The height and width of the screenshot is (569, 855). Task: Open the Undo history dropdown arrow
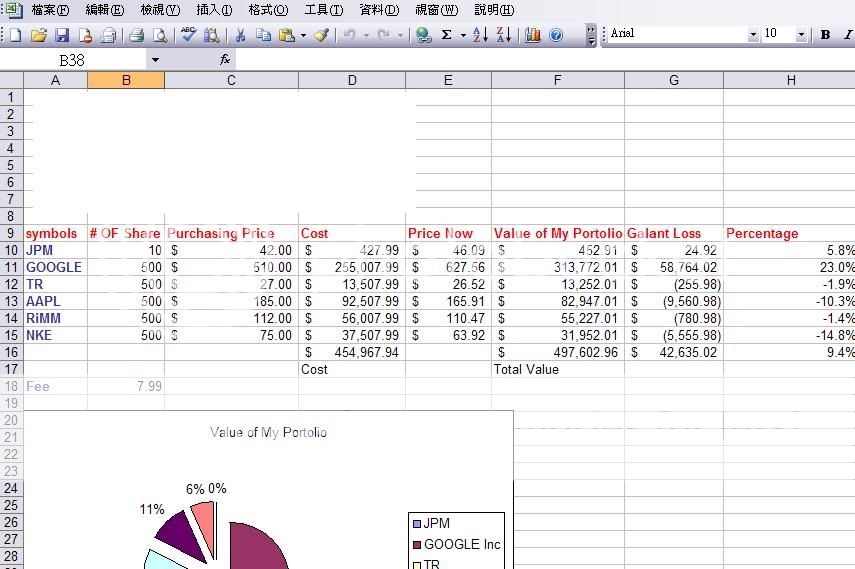point(366,36)
